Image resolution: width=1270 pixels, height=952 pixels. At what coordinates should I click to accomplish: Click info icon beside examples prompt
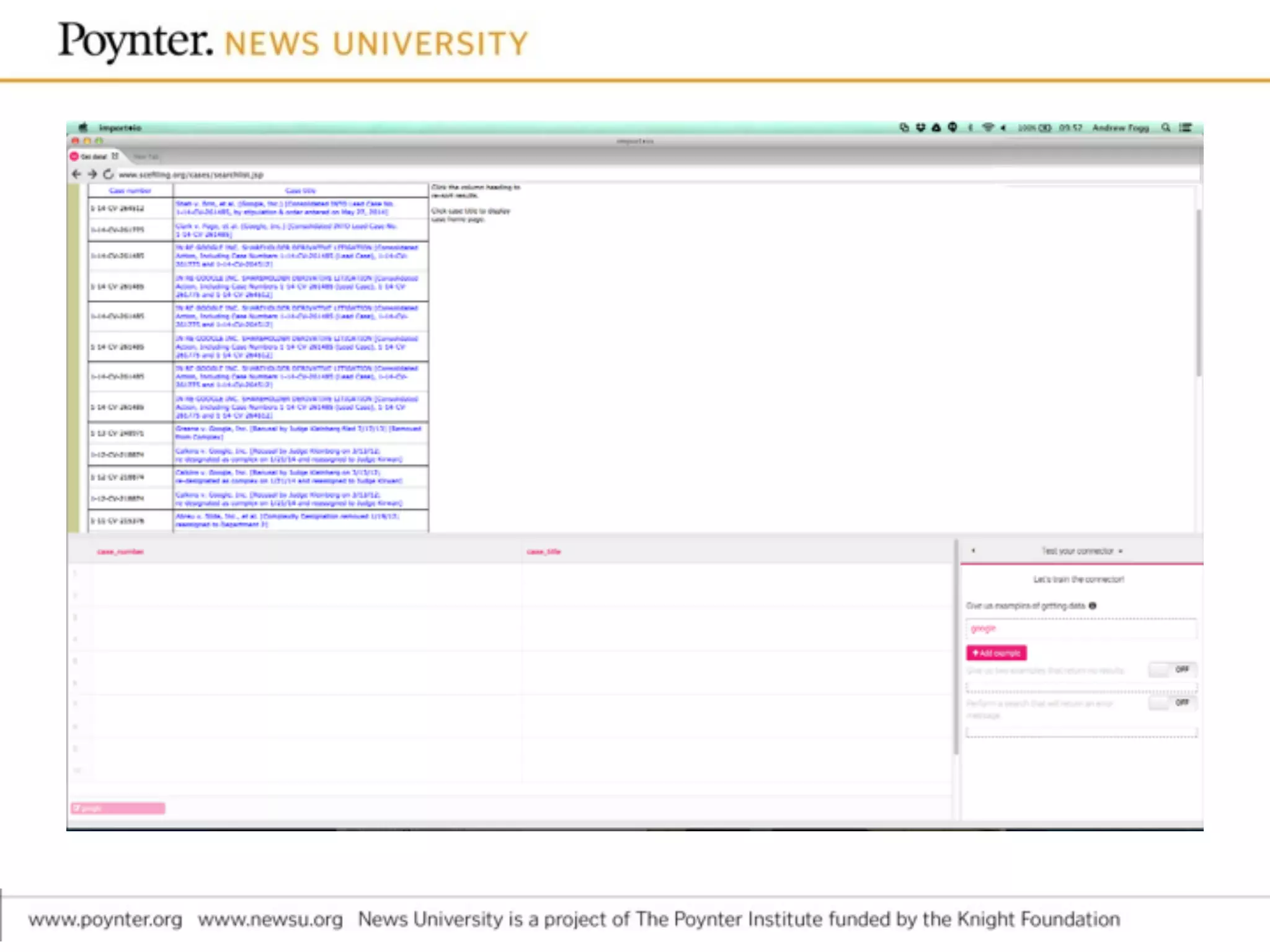(1093, 606)
